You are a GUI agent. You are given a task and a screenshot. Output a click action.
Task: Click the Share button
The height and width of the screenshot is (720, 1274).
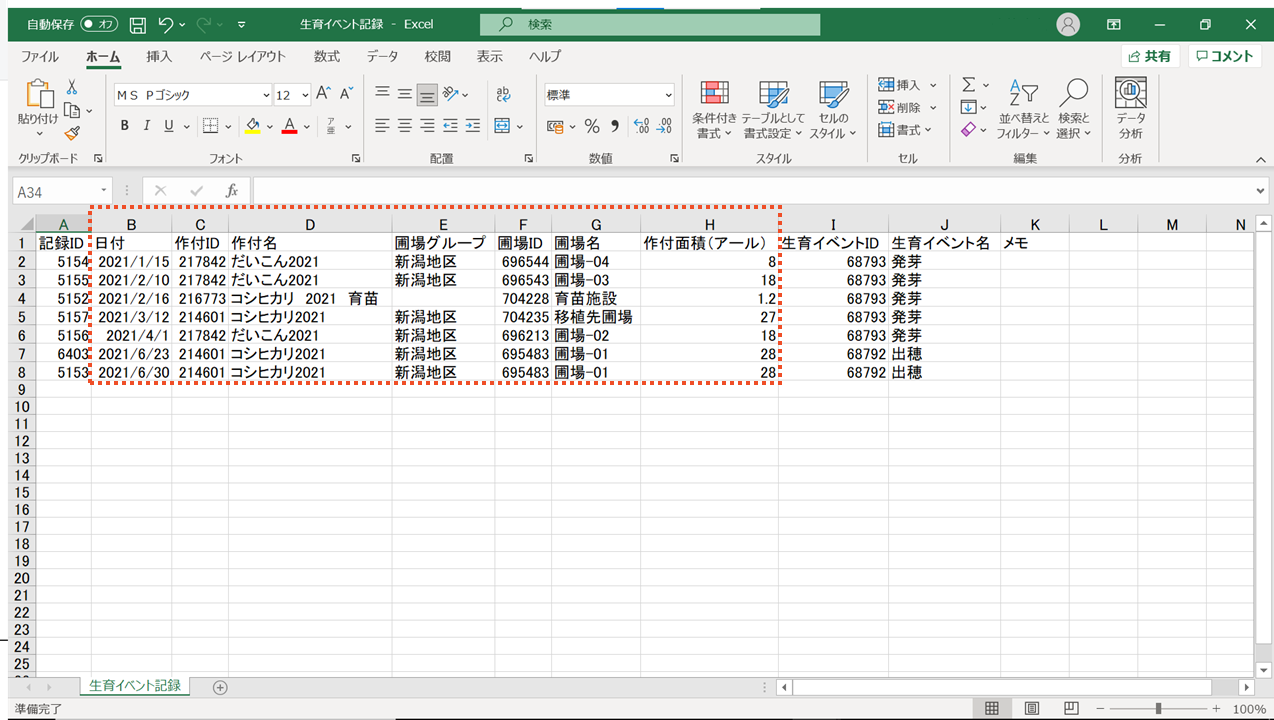coord(1150,56)
